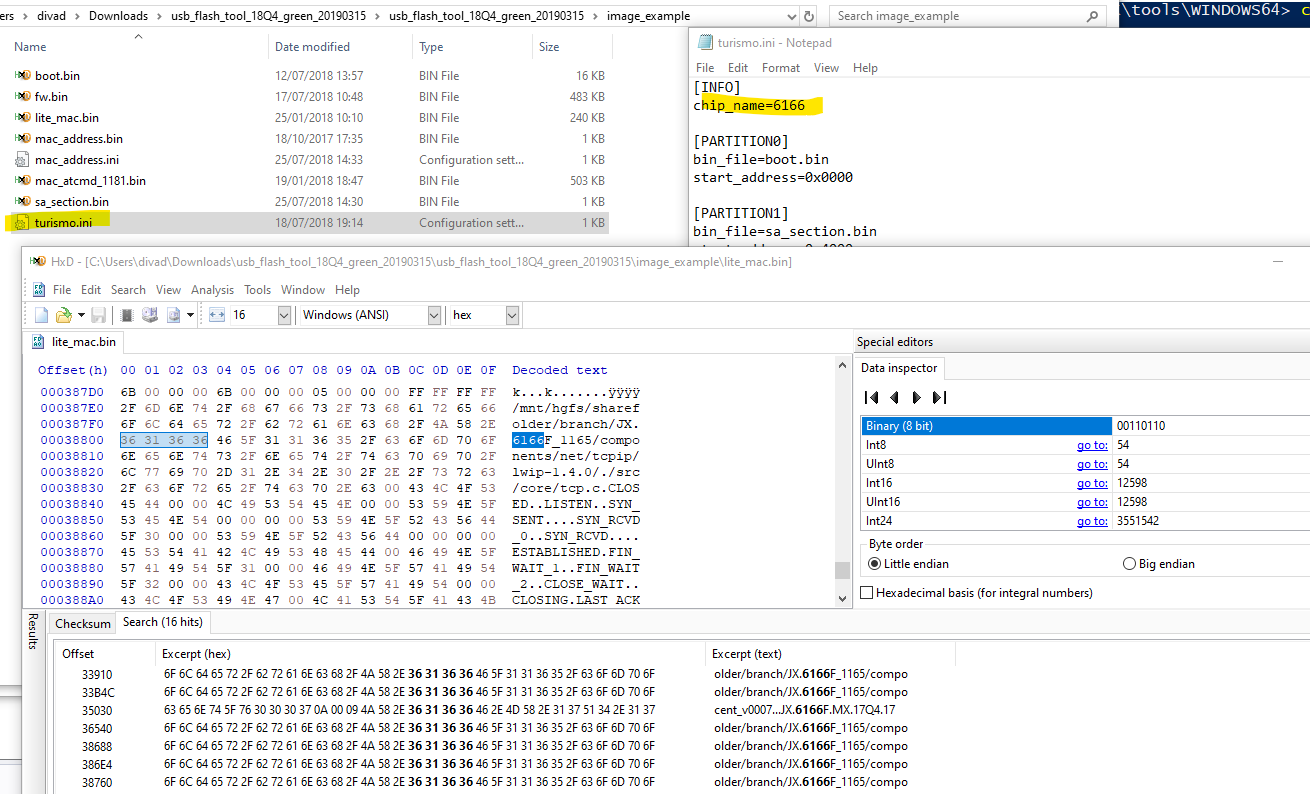Open the Analysis menu in HxD

tap(212, 290)
